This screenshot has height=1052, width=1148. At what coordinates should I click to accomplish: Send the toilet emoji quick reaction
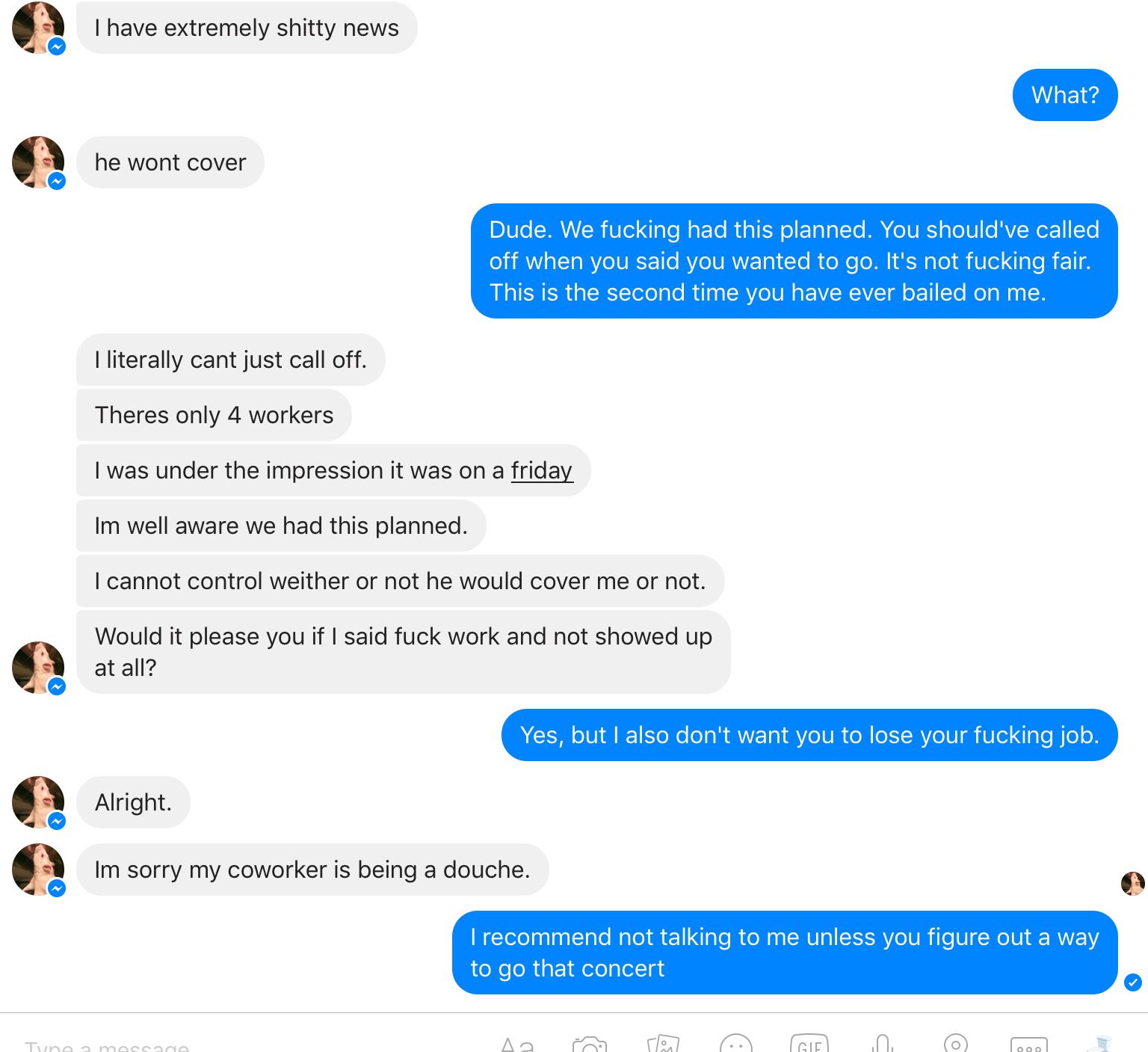[x=1100, y=1045]
